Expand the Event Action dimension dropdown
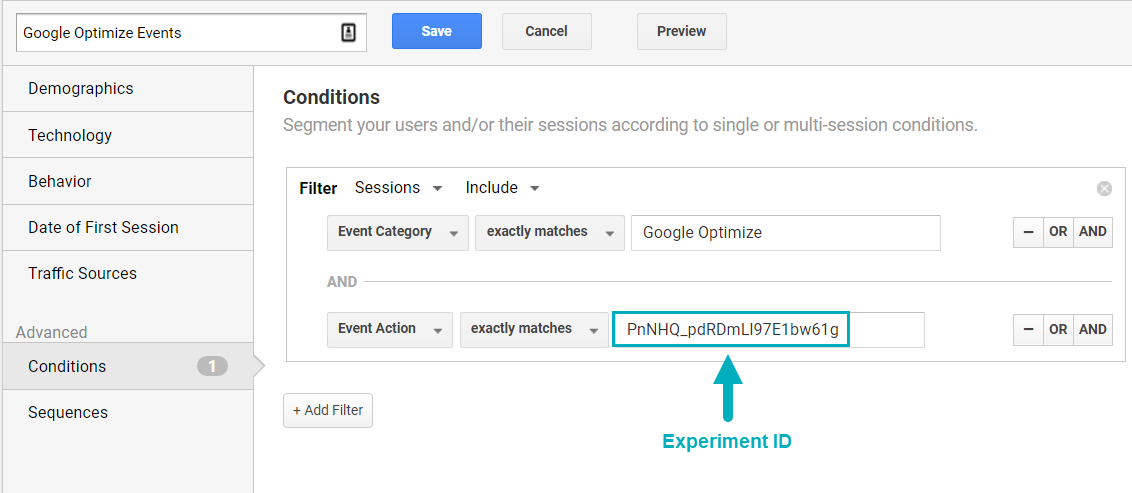Image resolution: width=1132 pixels, height=493 pixels. click(389, 329)
